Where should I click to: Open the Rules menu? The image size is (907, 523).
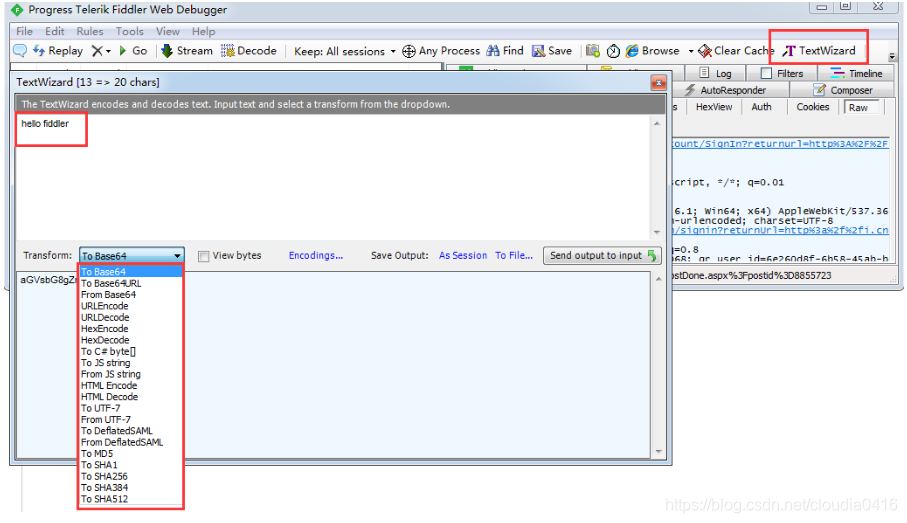(90, 31)
